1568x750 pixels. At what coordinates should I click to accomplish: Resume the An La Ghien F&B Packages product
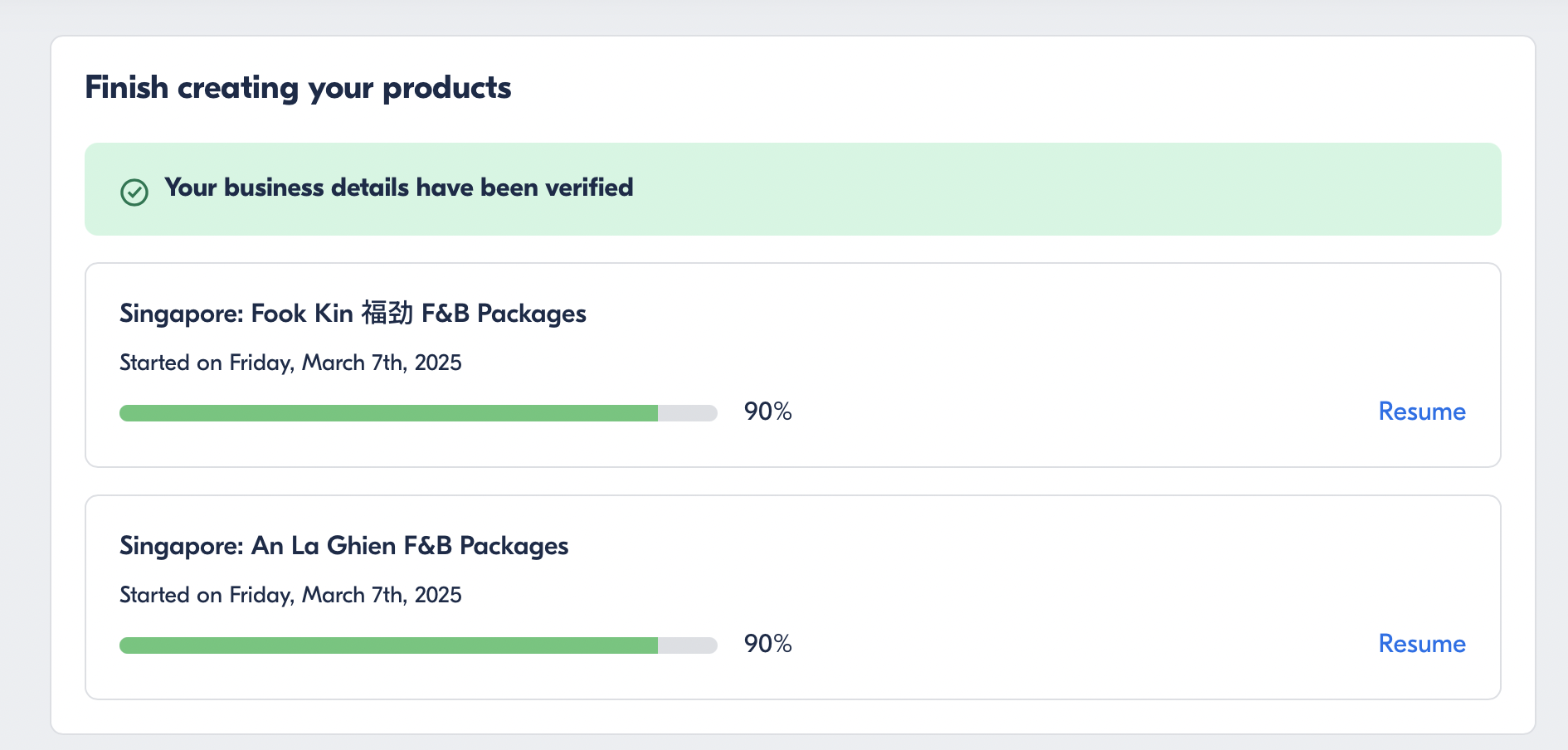[1421, 644]
